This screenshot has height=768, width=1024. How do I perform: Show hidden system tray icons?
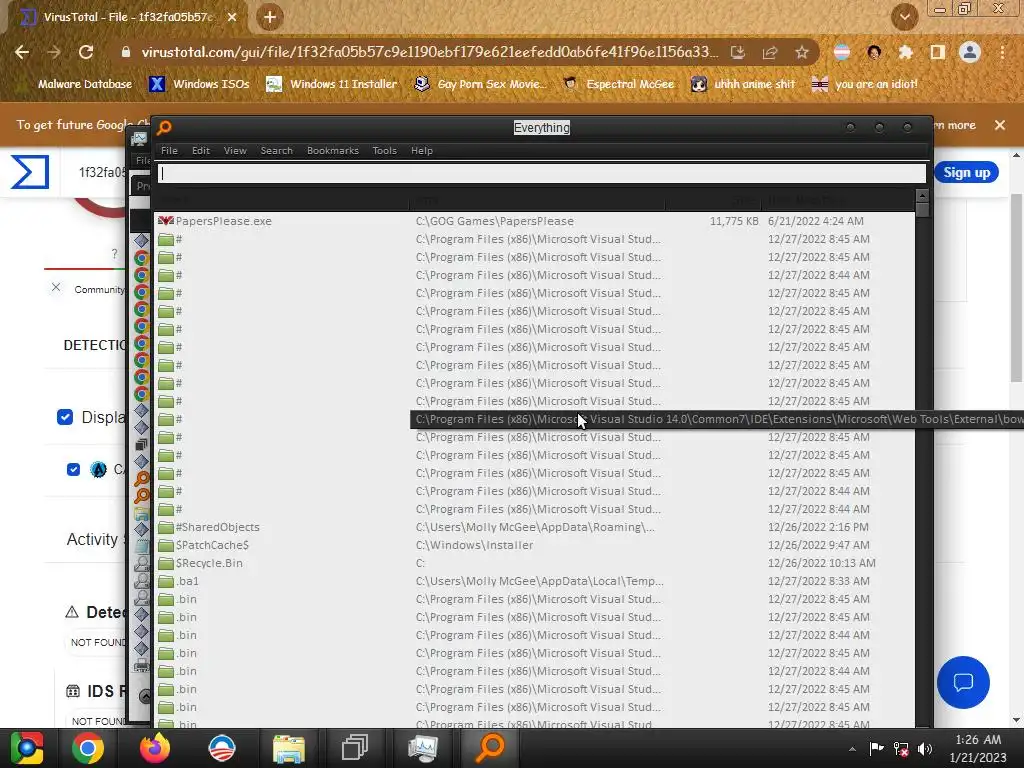852,749
